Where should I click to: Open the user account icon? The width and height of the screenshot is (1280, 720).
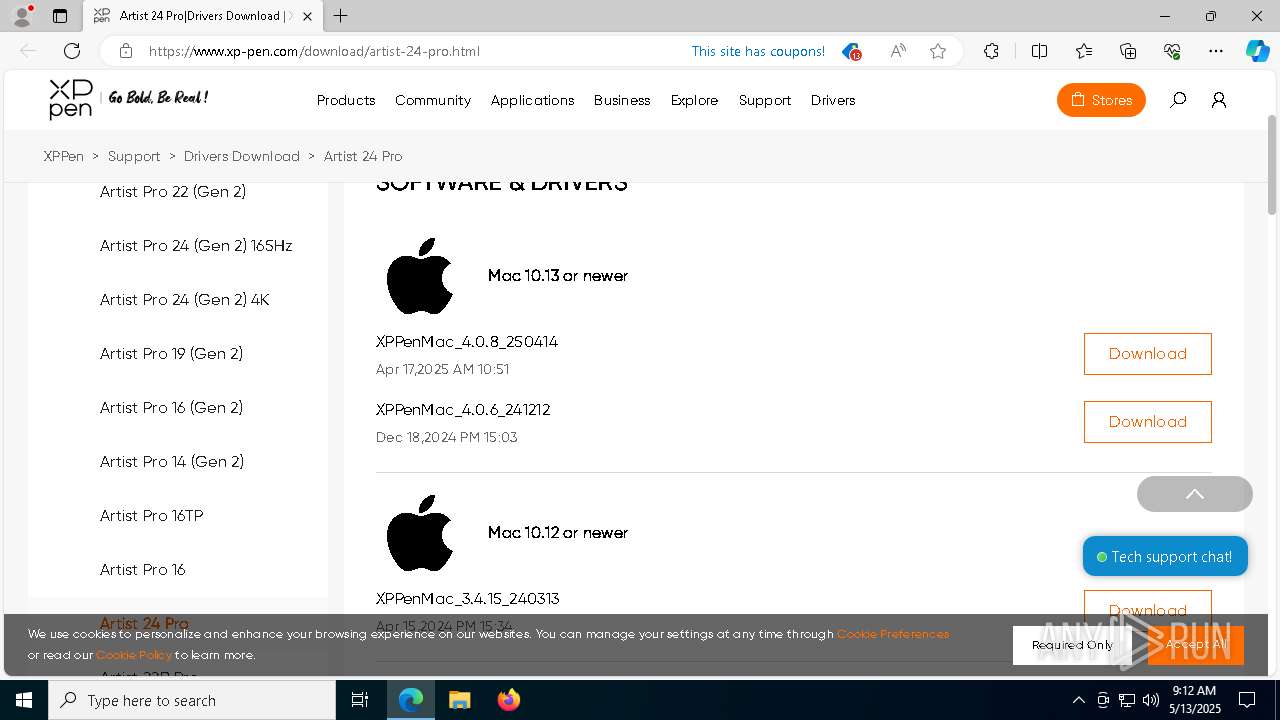point(1218,100)
